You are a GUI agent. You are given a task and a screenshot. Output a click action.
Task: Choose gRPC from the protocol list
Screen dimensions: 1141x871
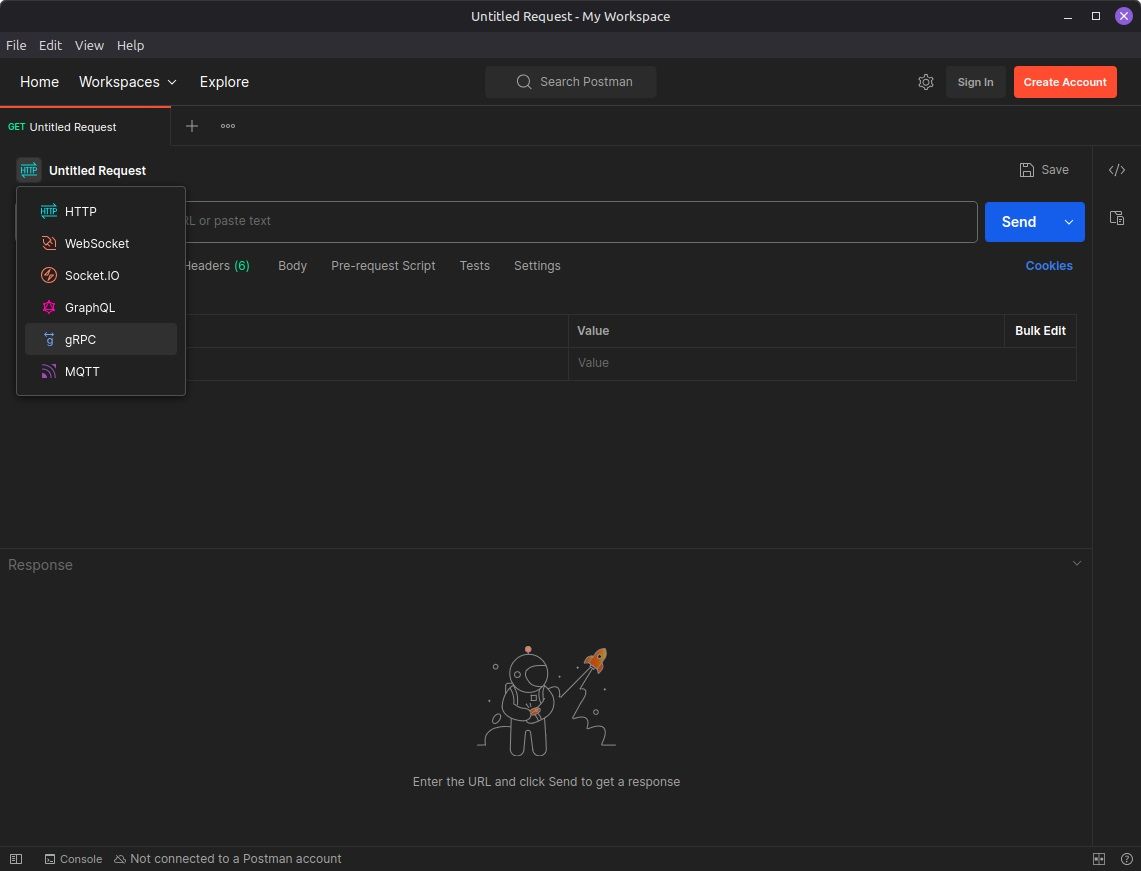pyautogui.click(x=80, y=340)
